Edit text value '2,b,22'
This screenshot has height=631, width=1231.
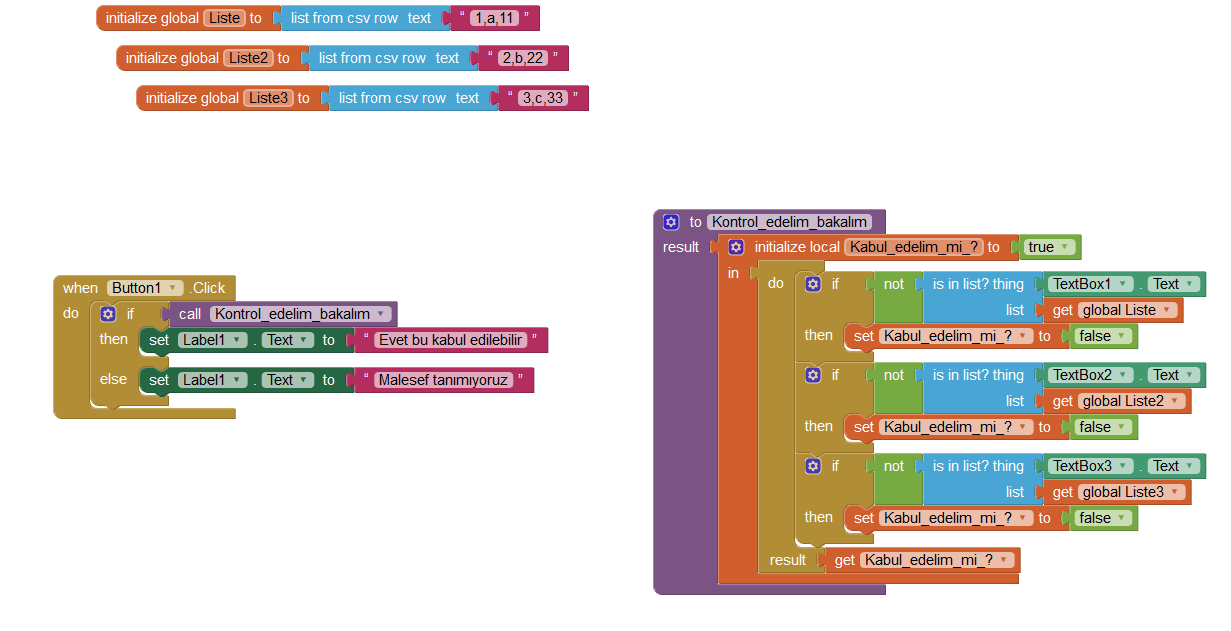pyautogui.click(x=524, y=58)
